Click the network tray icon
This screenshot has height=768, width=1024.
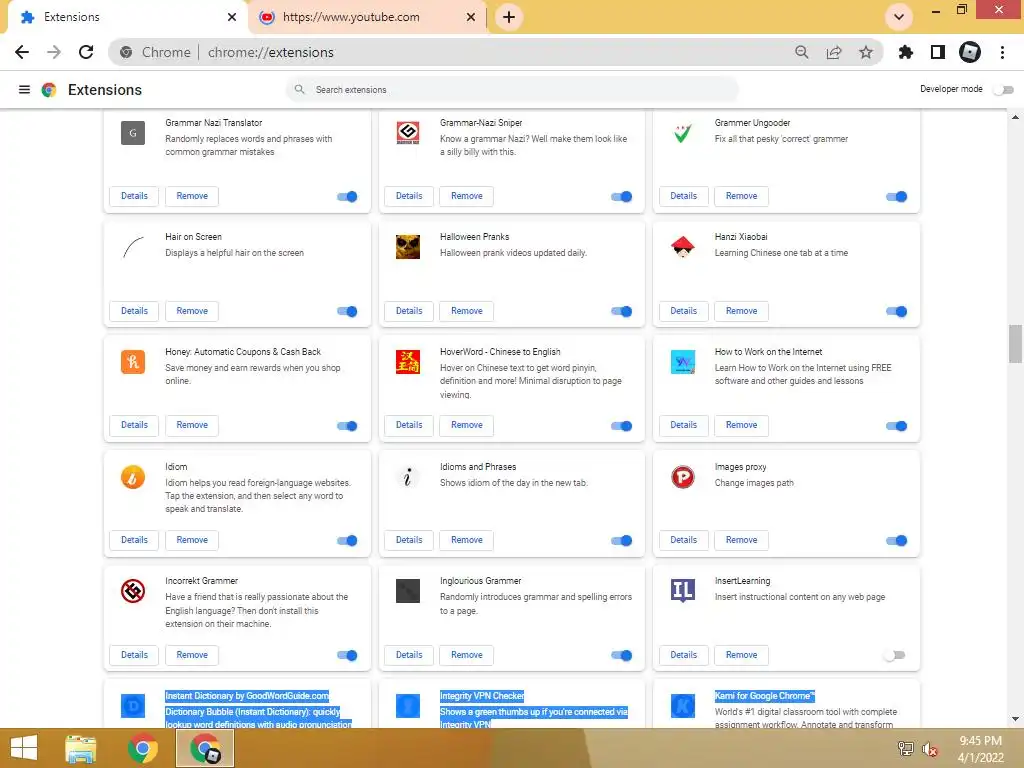pos(906,749)
